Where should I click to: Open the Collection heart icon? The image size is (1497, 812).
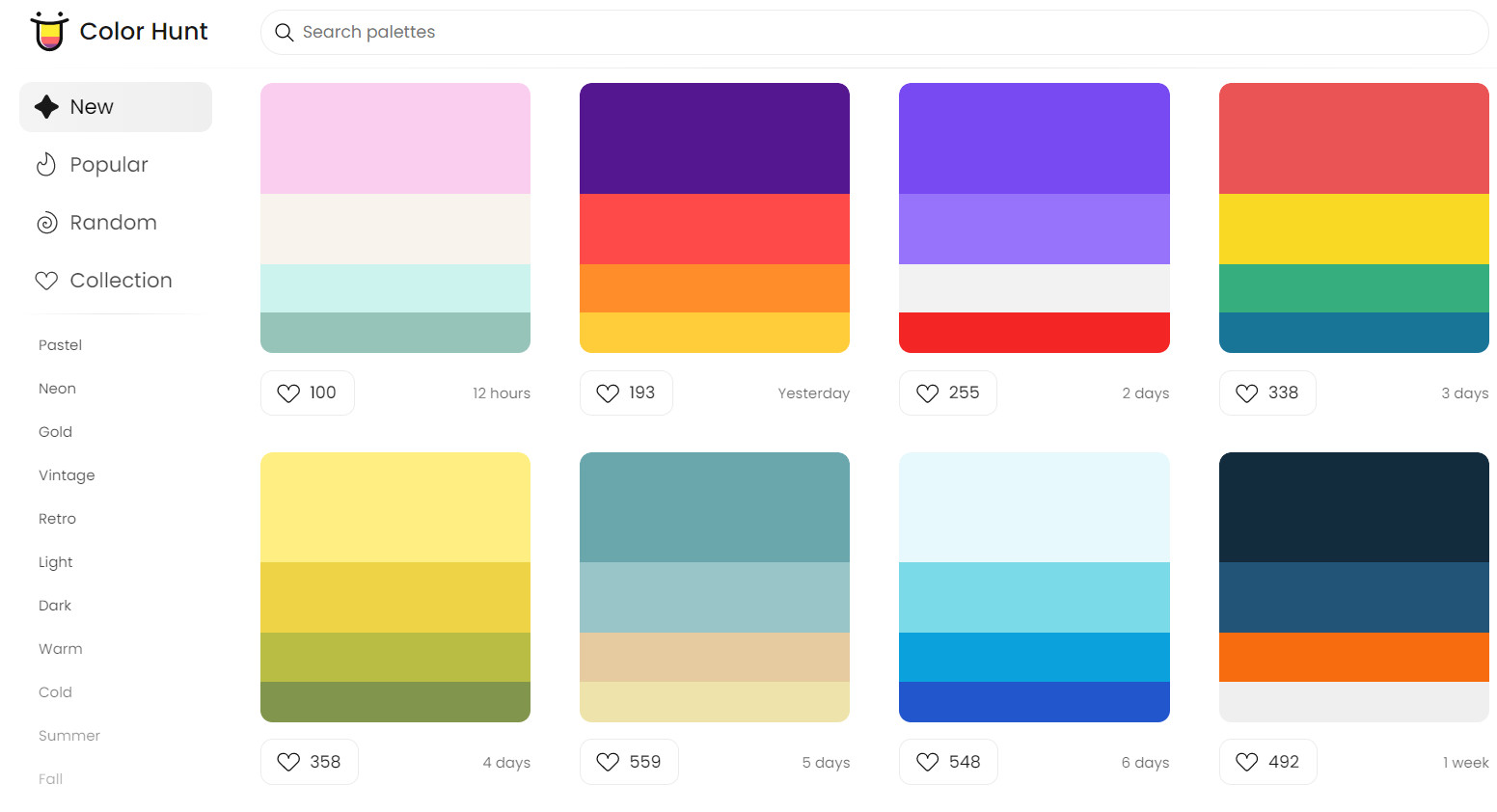click(x=46, y=281)
